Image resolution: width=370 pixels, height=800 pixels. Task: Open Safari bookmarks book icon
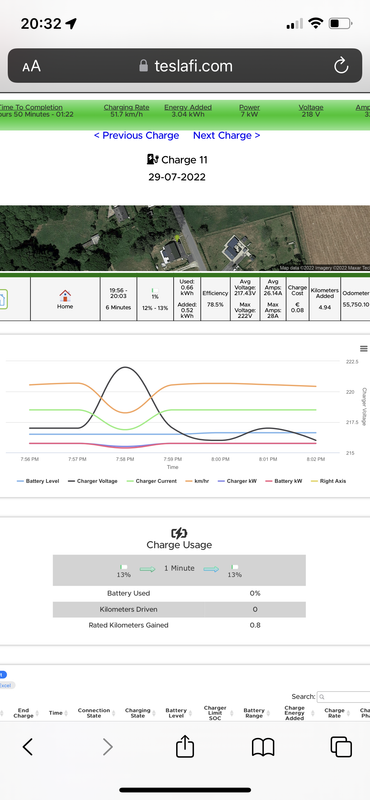coord(263,747)
